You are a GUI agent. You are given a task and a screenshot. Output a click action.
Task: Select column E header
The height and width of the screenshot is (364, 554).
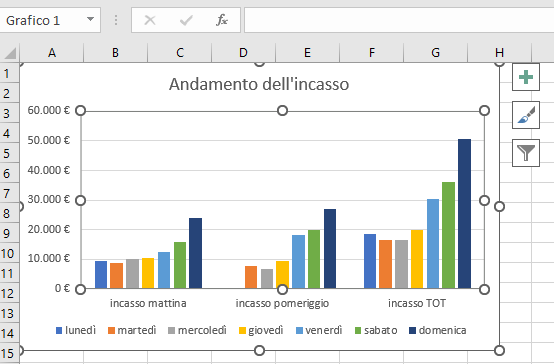pos(307,53)
